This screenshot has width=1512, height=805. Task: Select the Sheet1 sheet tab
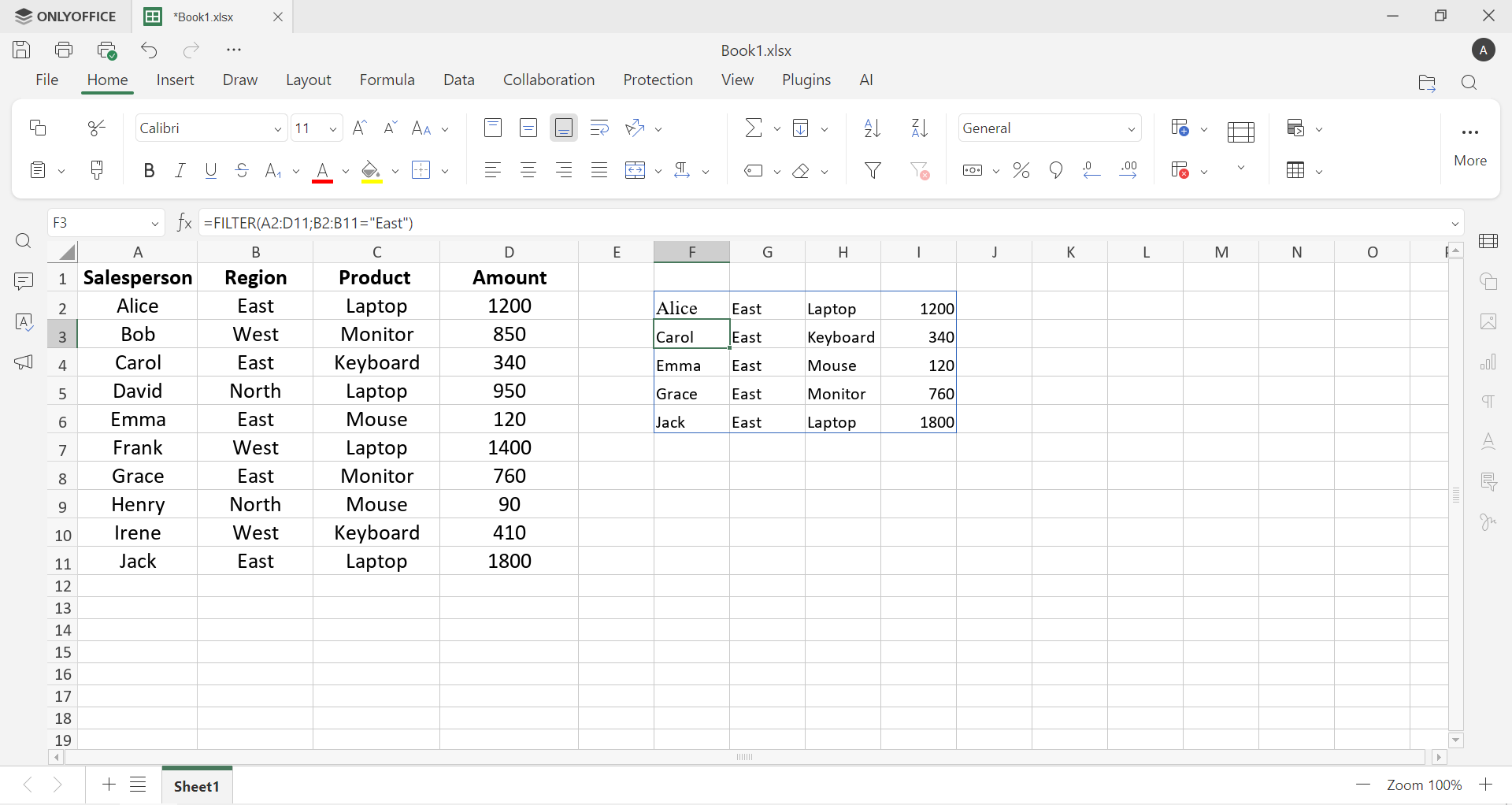(x=197, y=786)
